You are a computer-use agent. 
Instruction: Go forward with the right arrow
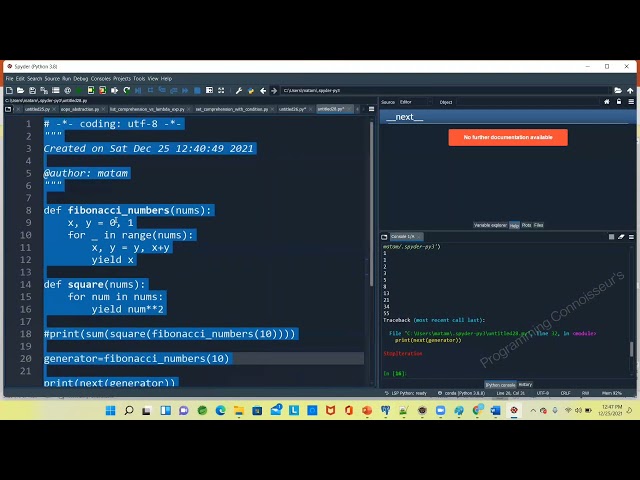click(x=274, y=90)
